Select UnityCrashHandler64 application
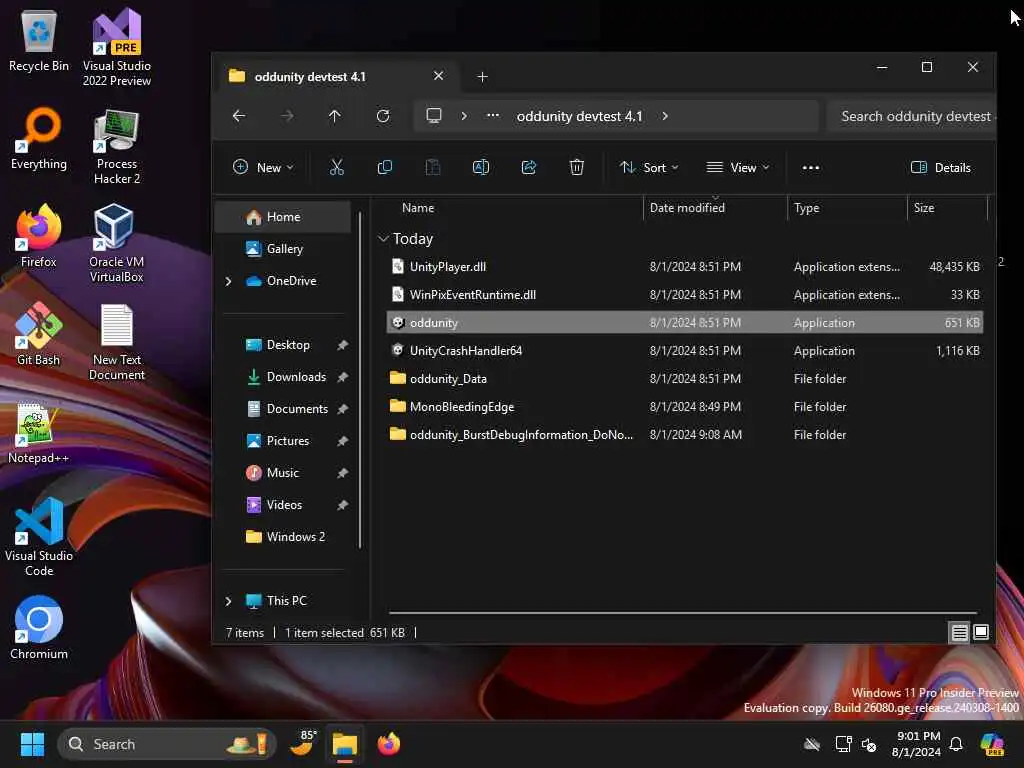The width and height of the screenshot is (1024, 768). click(684, 351)
